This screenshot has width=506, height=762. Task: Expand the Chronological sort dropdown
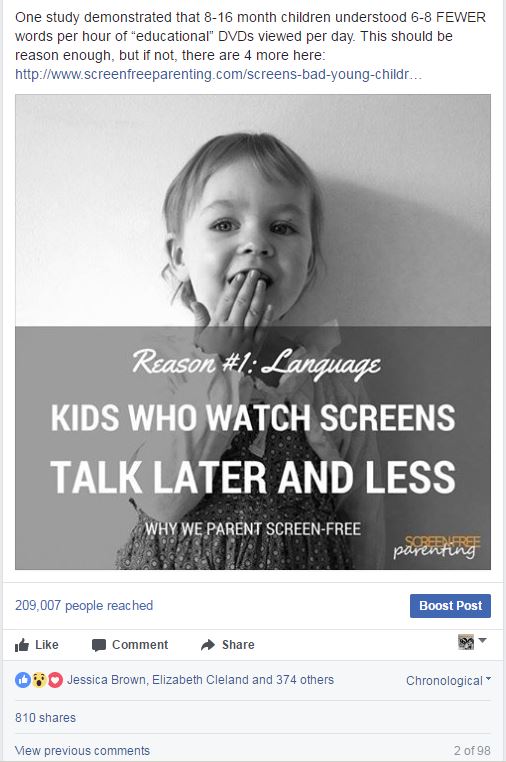click(448, 680)
